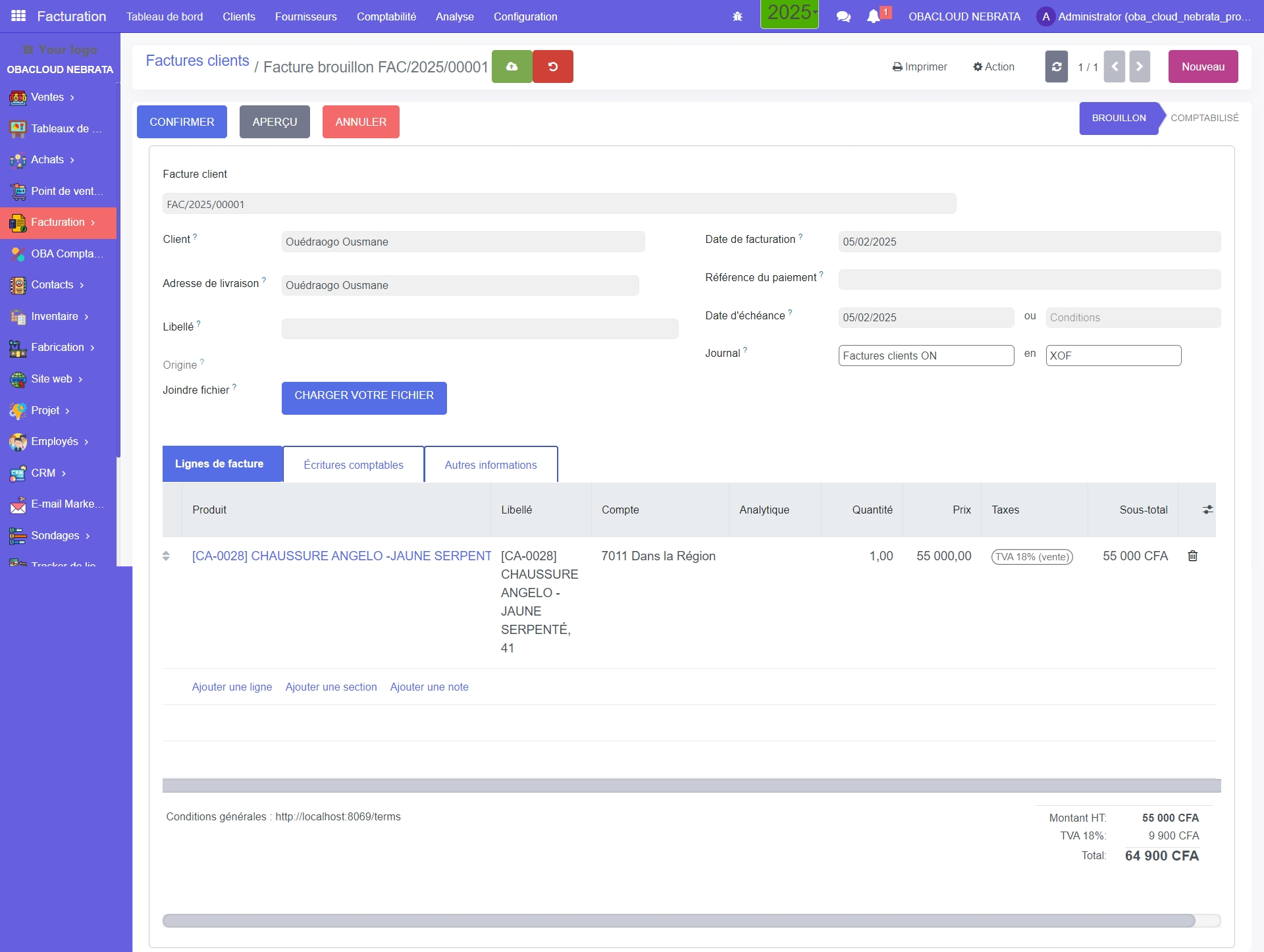Image resolution: width=1264 pixels, height=952 pixels.
Task: Click the Ajouter une ligne link
Action: (x=232, y=687)
